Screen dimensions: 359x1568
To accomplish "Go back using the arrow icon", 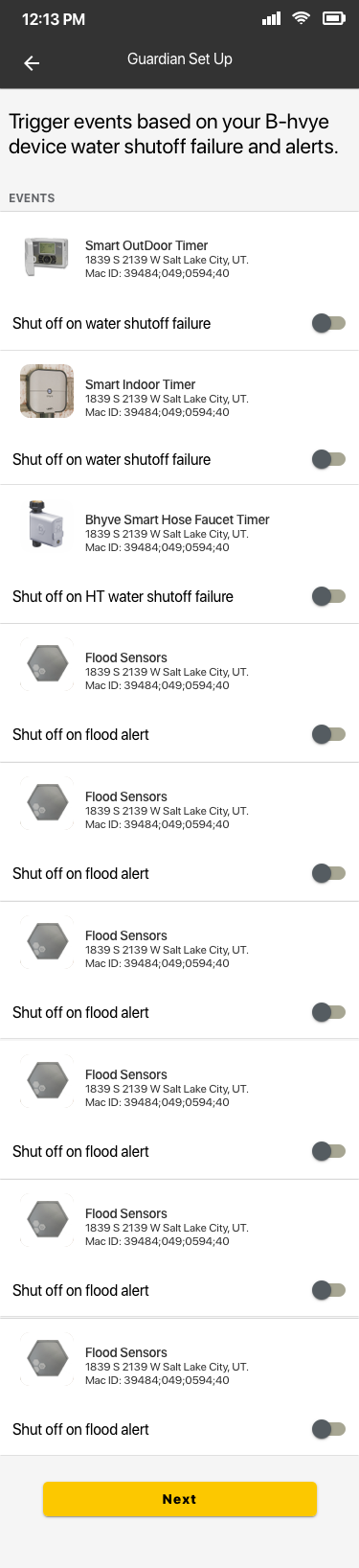I will pos(32,63).
